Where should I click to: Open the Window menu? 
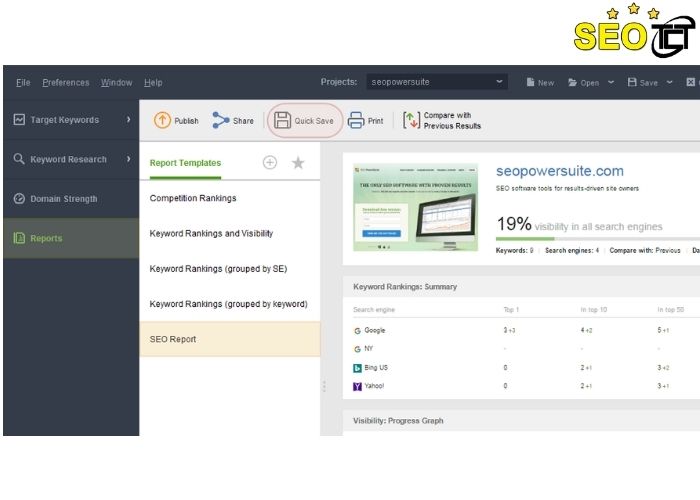tap(116, 83)
